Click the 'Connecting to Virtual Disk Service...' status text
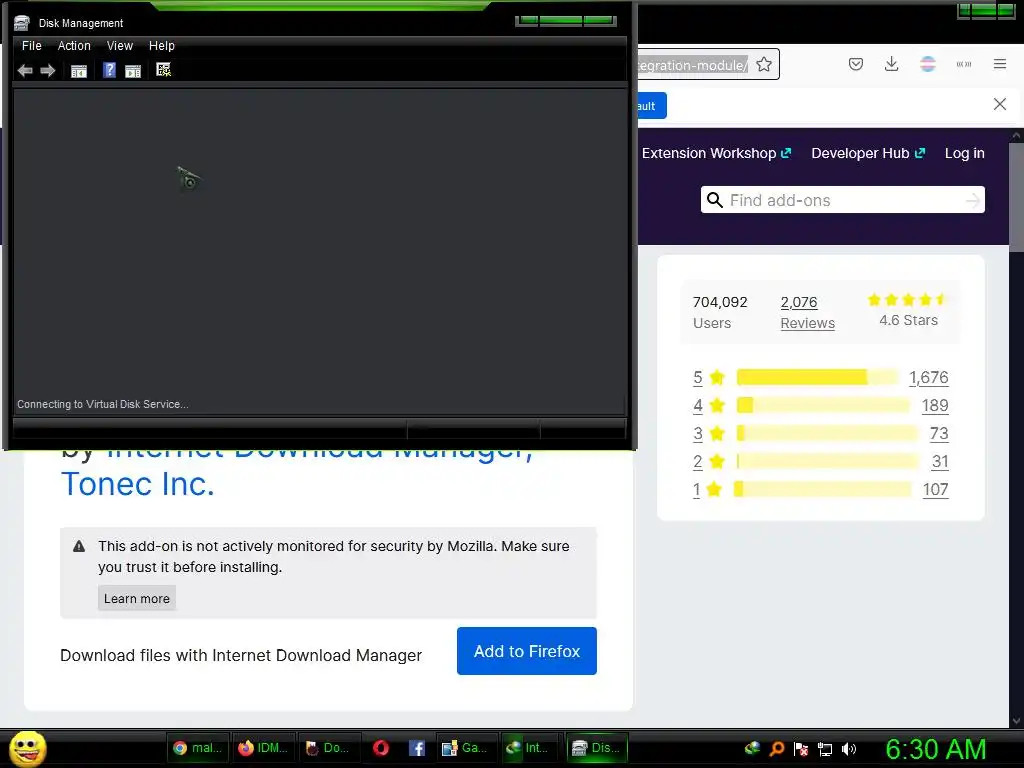Viewport: 1024px width, 768px height. point(103,404)
